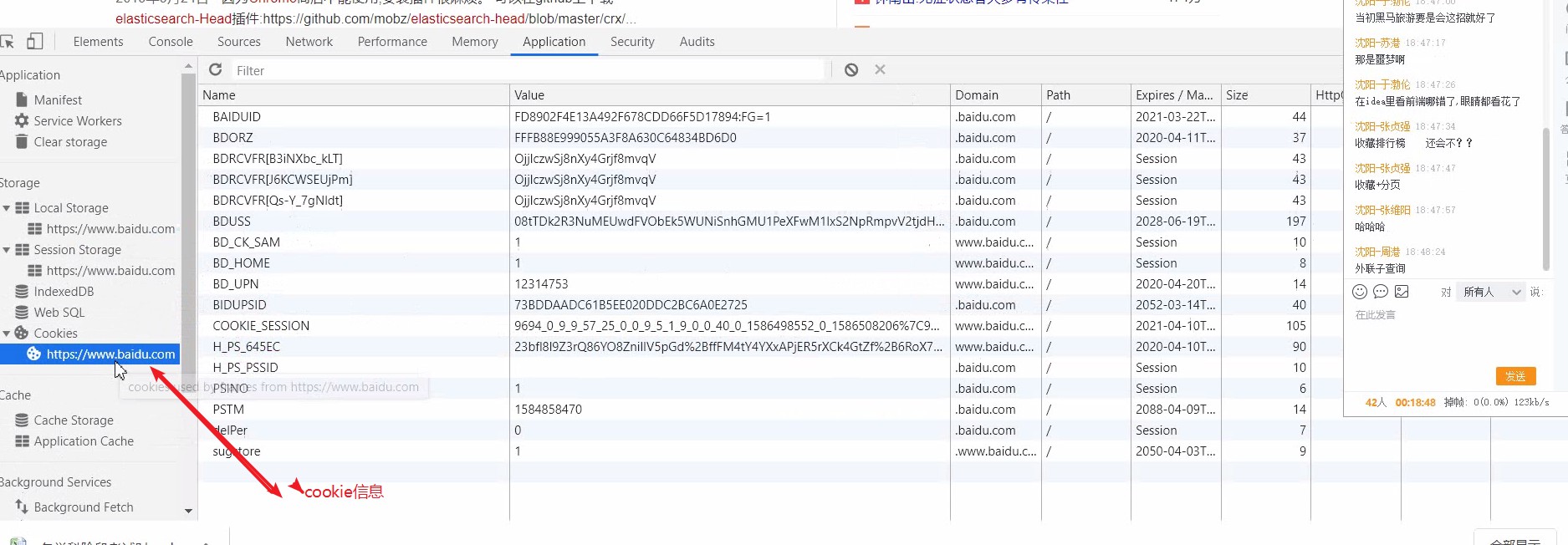The width and height of the screenshot is (1568, 545).
Task: Select the COOKIE_SESSION cookie row
Action: 769,325
